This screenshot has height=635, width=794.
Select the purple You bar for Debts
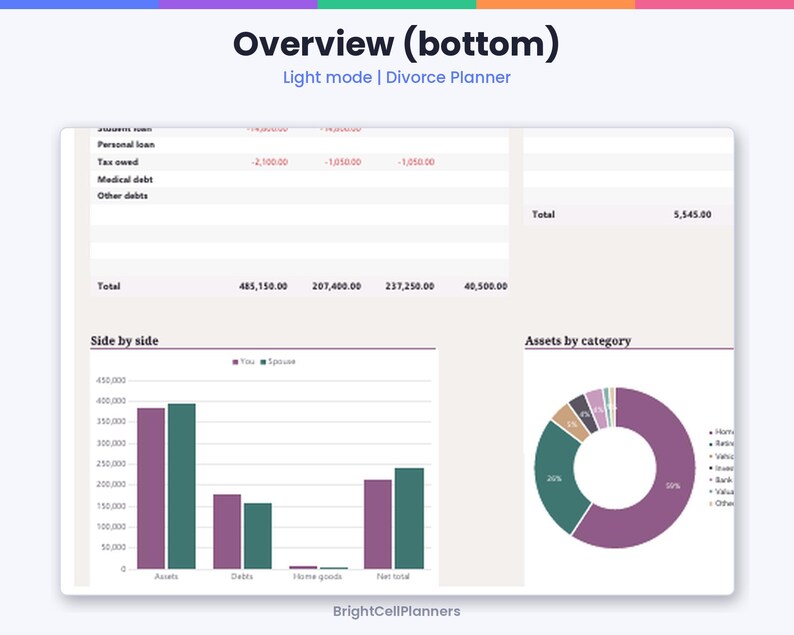[x=227, y=532]
